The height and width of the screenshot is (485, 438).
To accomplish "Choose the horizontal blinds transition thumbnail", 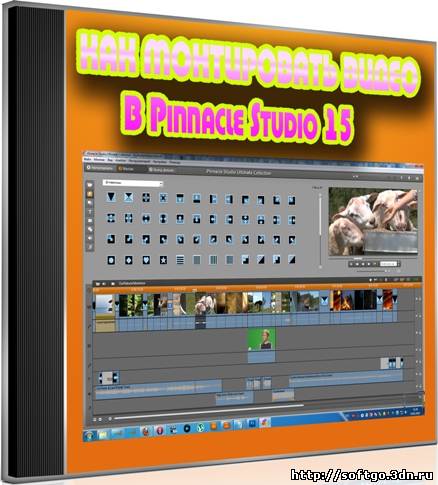I will point(180,260).
